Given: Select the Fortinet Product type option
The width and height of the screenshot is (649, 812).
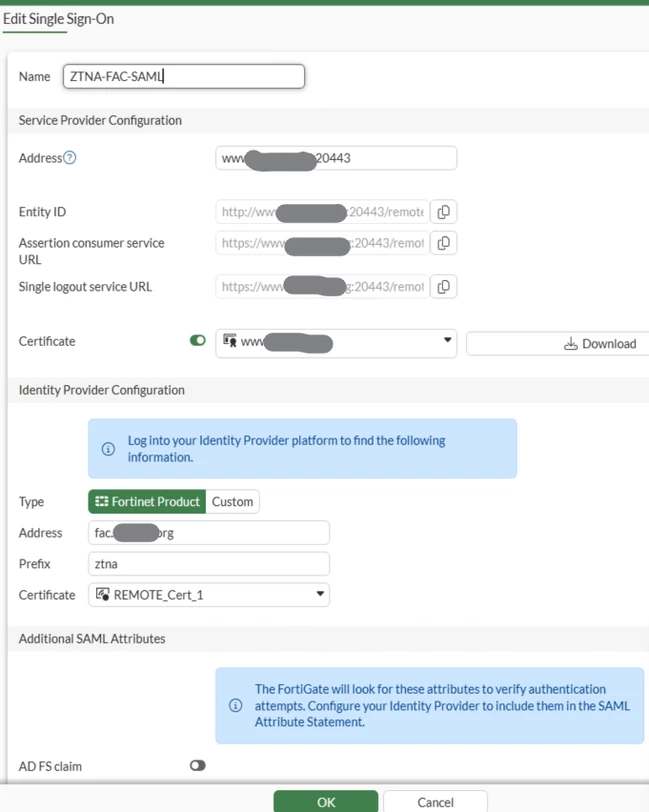Looking at the screenshot, I should tap(147, 501).
